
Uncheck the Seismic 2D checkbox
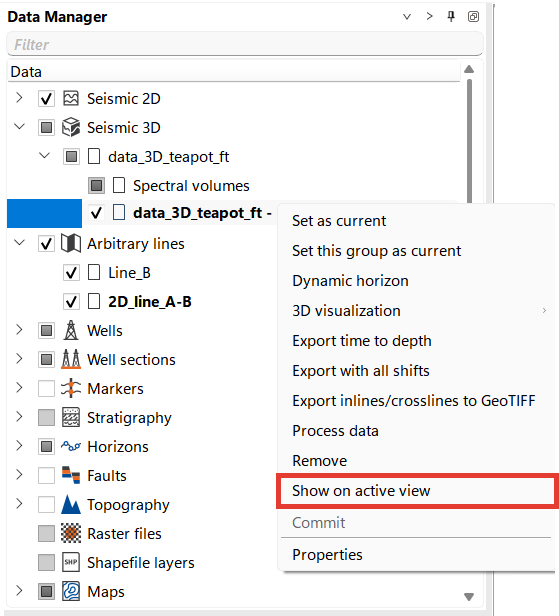click(46, 99)
